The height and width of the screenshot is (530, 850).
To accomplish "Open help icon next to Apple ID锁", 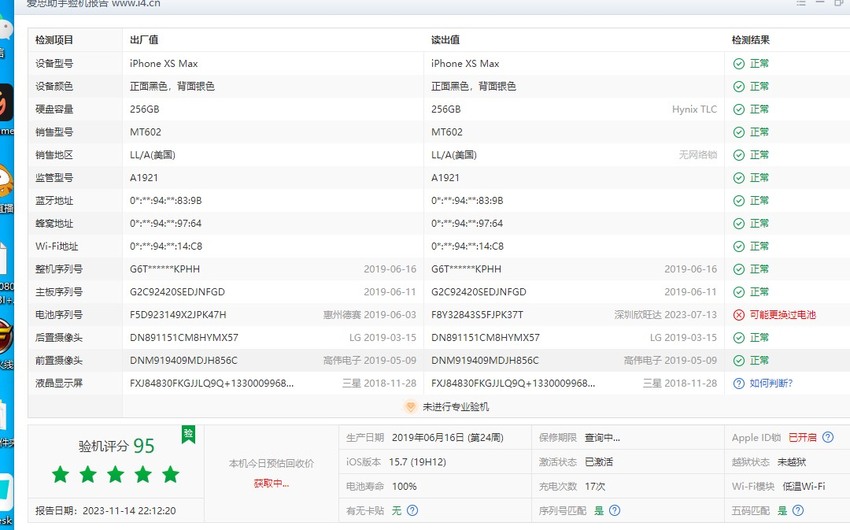I will pos(828,437).
